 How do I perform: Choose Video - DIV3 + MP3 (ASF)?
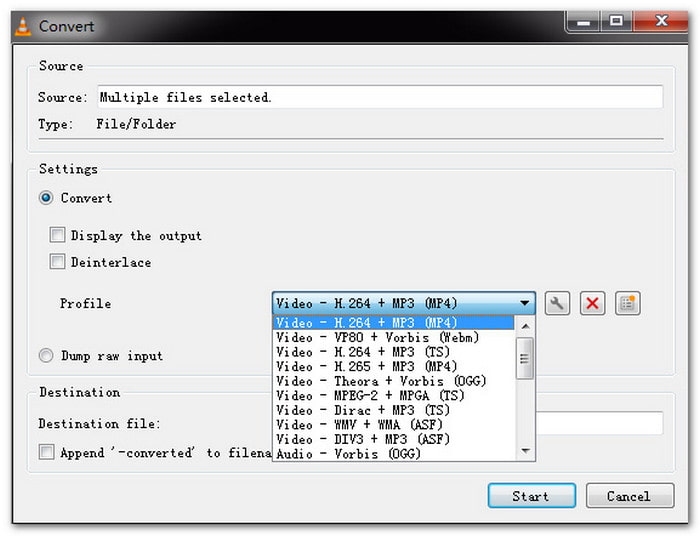coord(393,439)
